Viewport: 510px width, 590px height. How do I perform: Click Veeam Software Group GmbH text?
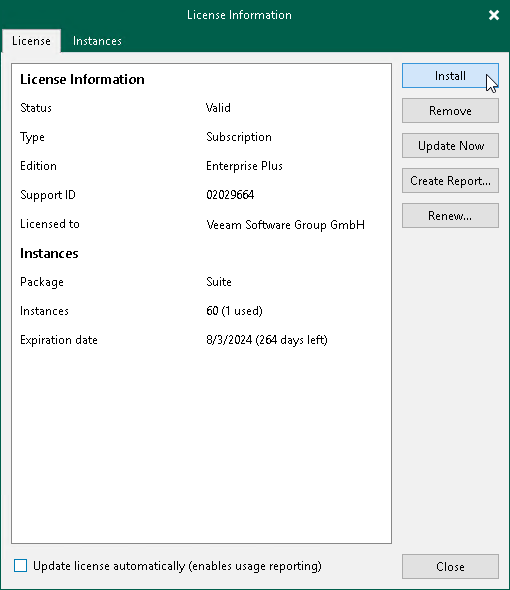285,225
